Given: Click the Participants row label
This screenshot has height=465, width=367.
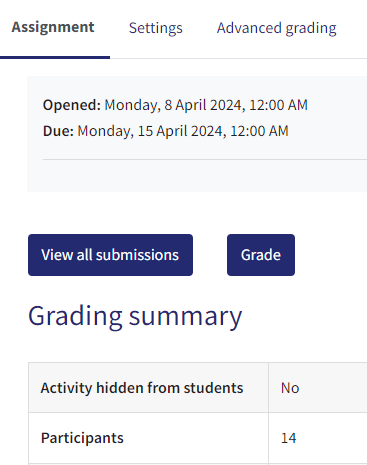Looking at the screenshot, I should 82,438.
